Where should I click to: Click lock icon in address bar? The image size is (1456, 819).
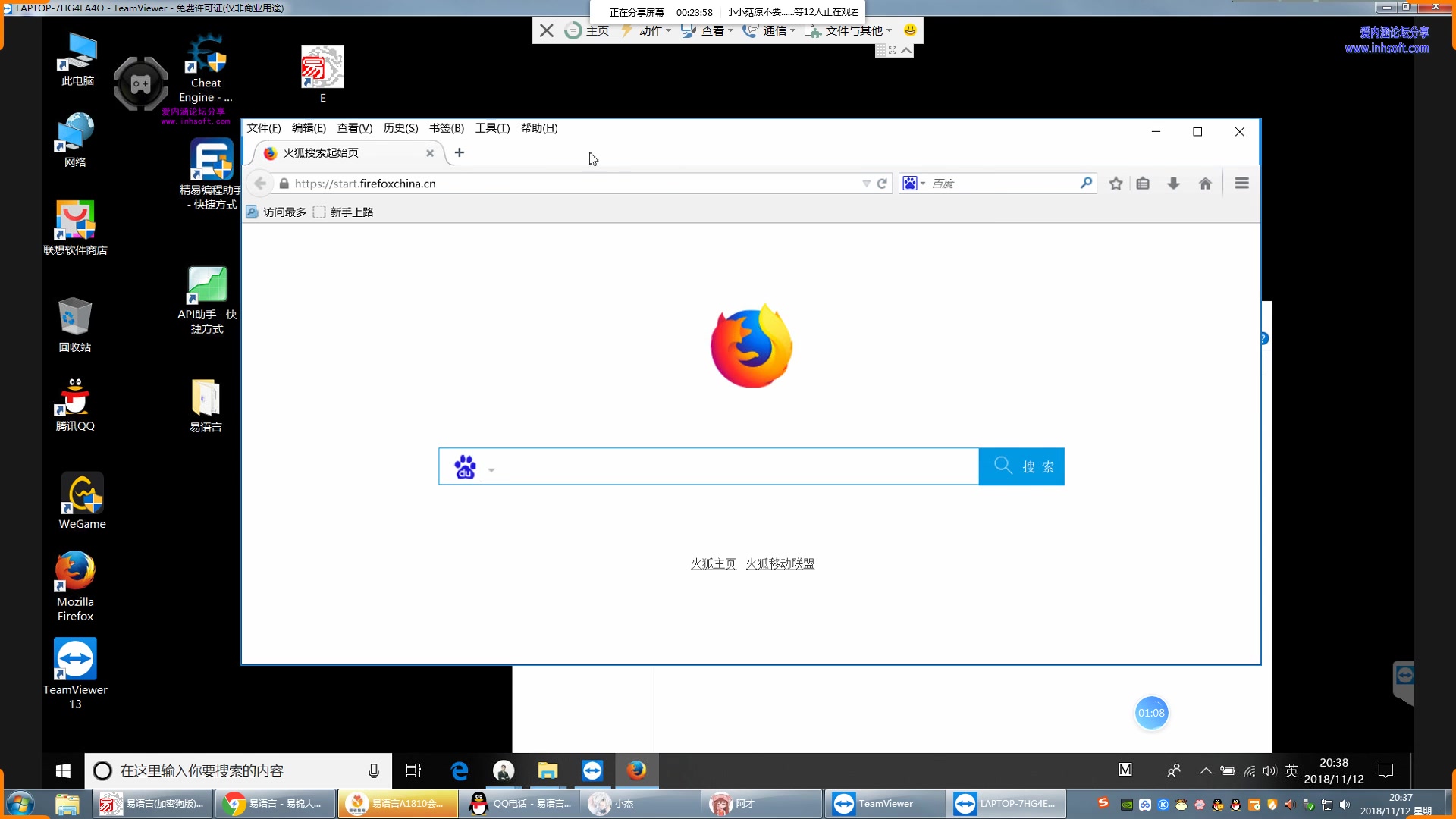[x=284, y=184]
